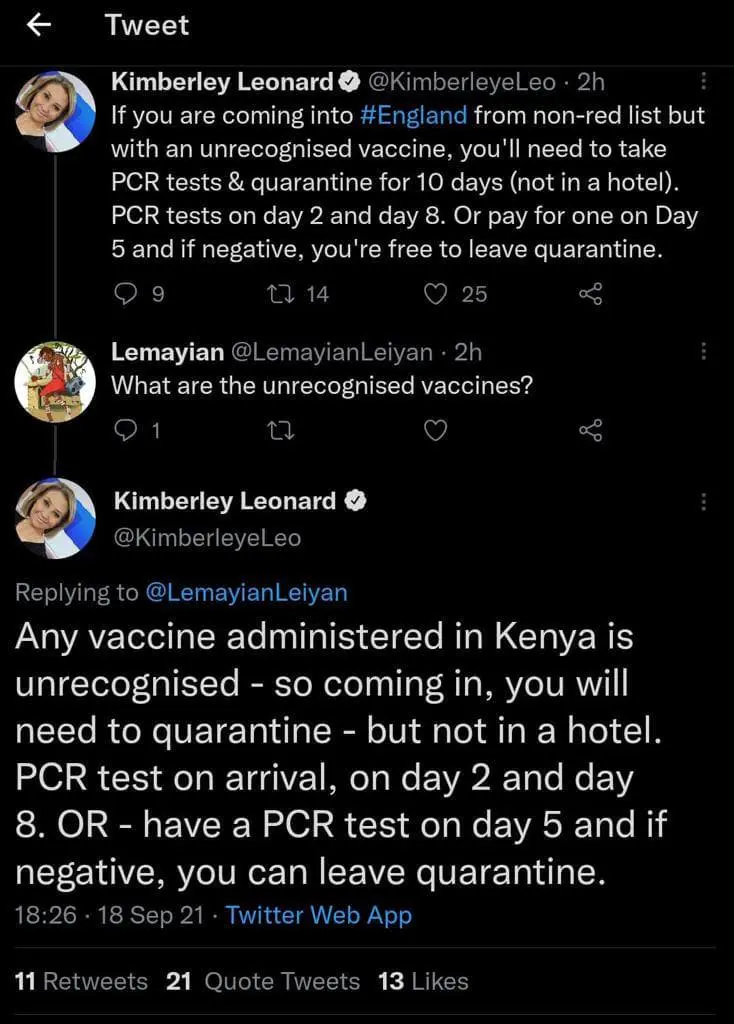Open more options on the main tweet
734x1024 pixels.
pos(703,502)
